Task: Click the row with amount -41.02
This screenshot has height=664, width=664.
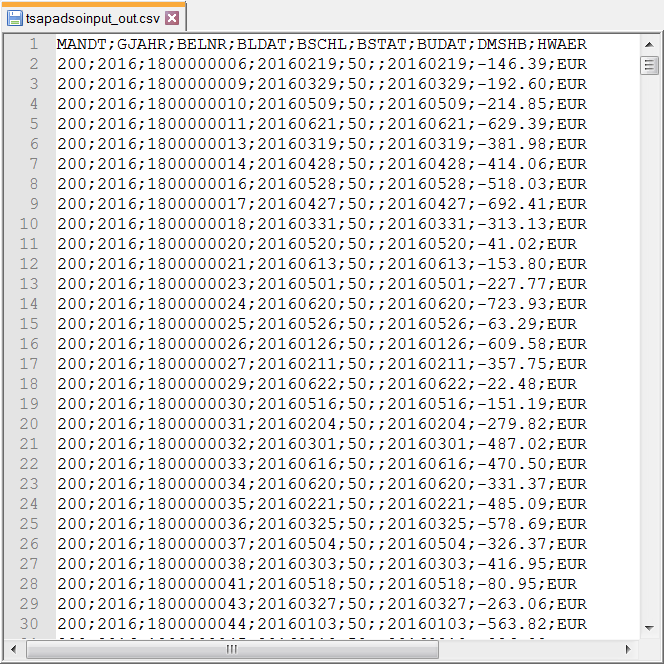Action: (317, 244)
